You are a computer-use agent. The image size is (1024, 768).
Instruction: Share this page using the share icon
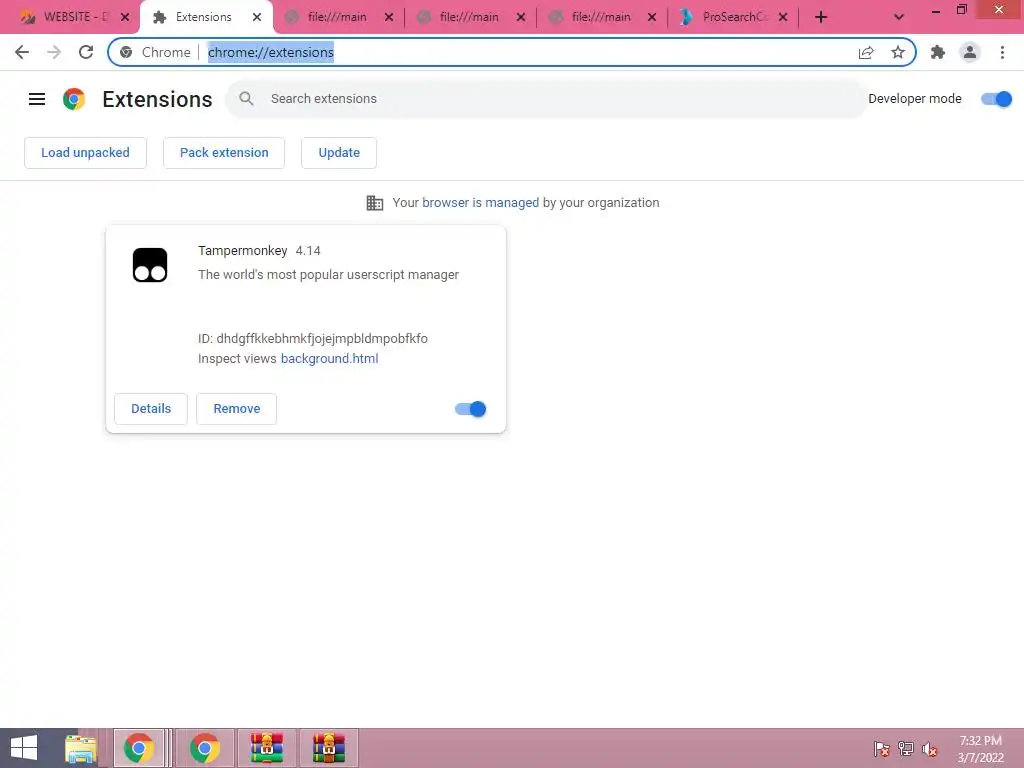[x=866, y=52]
